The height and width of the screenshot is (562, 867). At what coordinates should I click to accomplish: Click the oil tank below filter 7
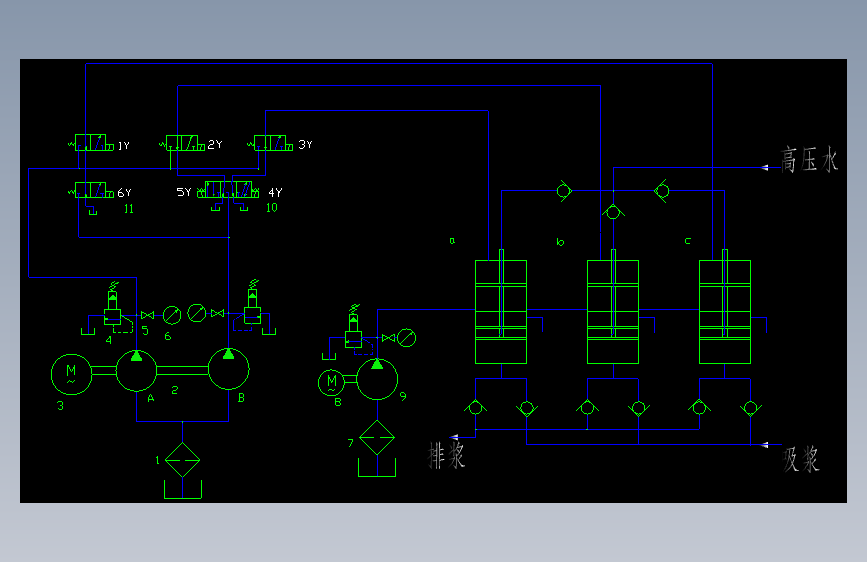coord(377,467)
